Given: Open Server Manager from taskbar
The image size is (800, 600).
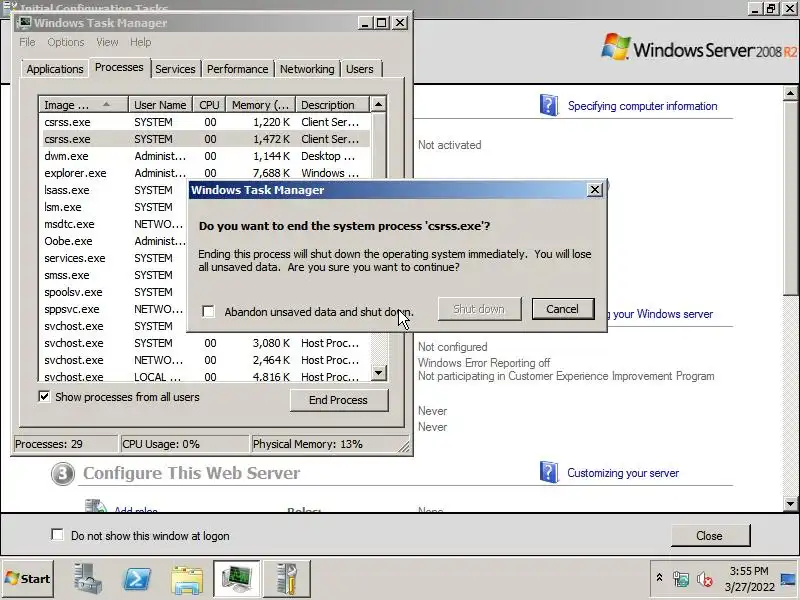Looking at the screenshot, I should coord(87,579).
